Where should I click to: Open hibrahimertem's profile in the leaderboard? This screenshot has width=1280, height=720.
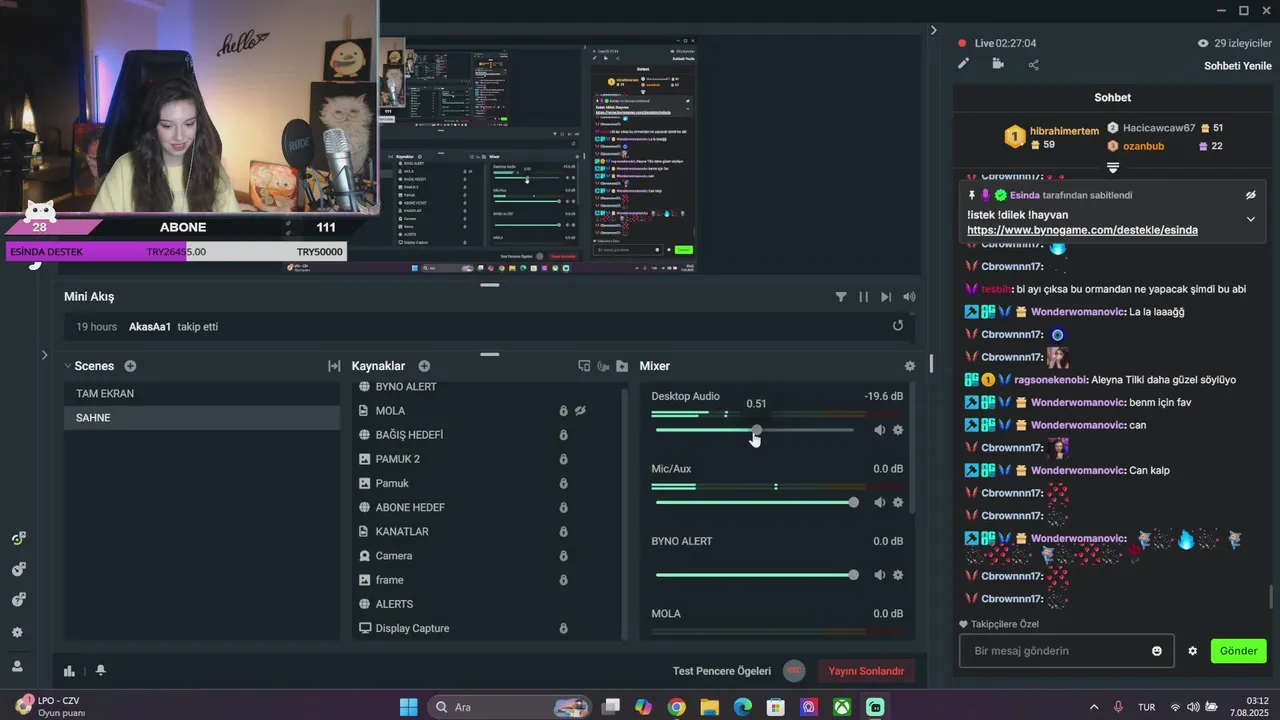(x=1064, y=131)
